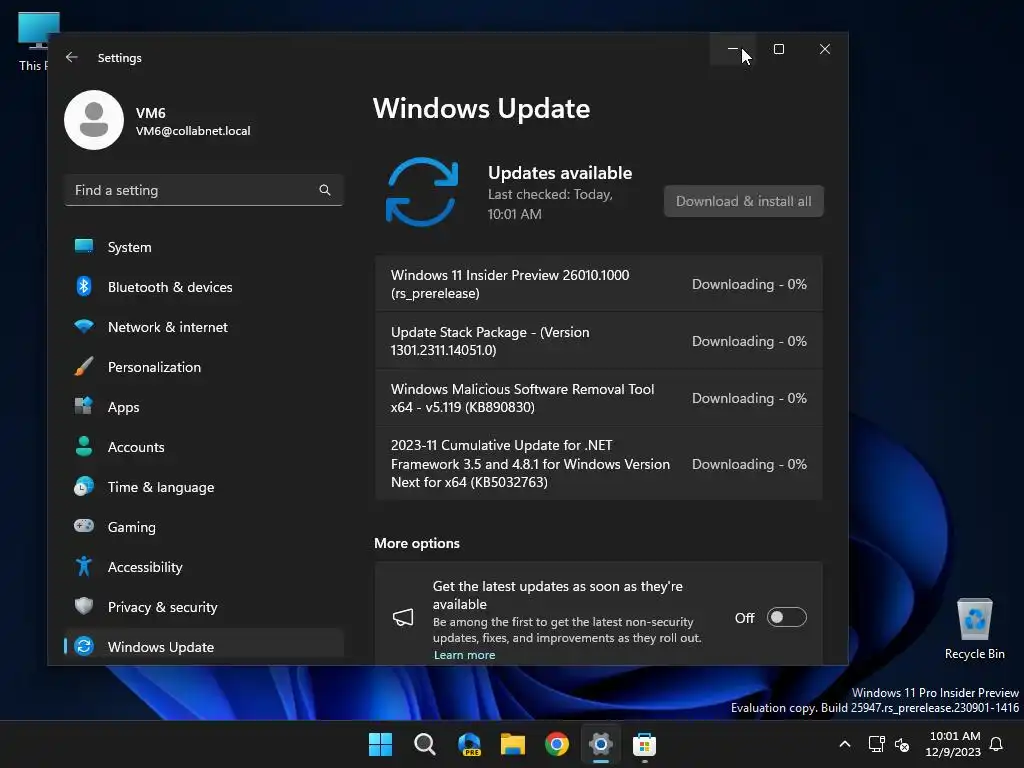
Task: Click the Gaming controller icon
Action: 84,526
